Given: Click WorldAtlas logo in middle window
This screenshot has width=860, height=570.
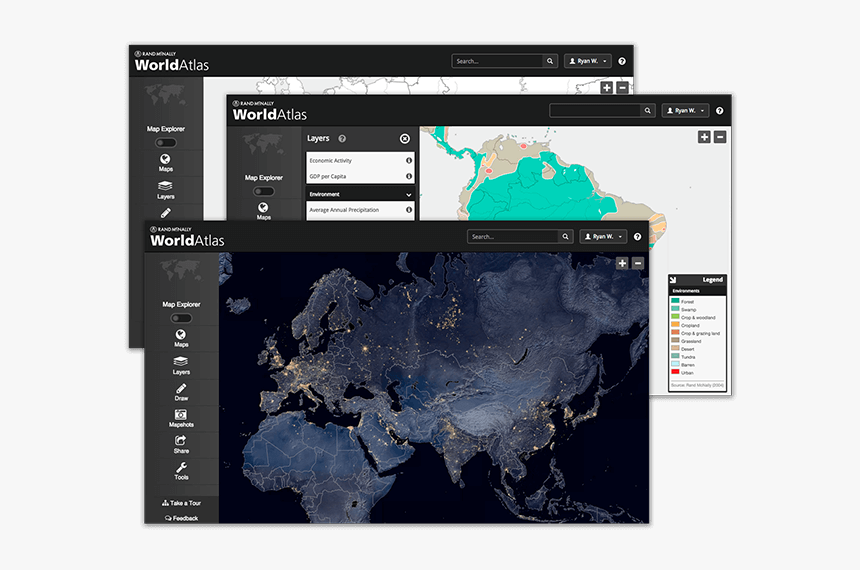Looking at the screenshot, I should coord(269,110).
